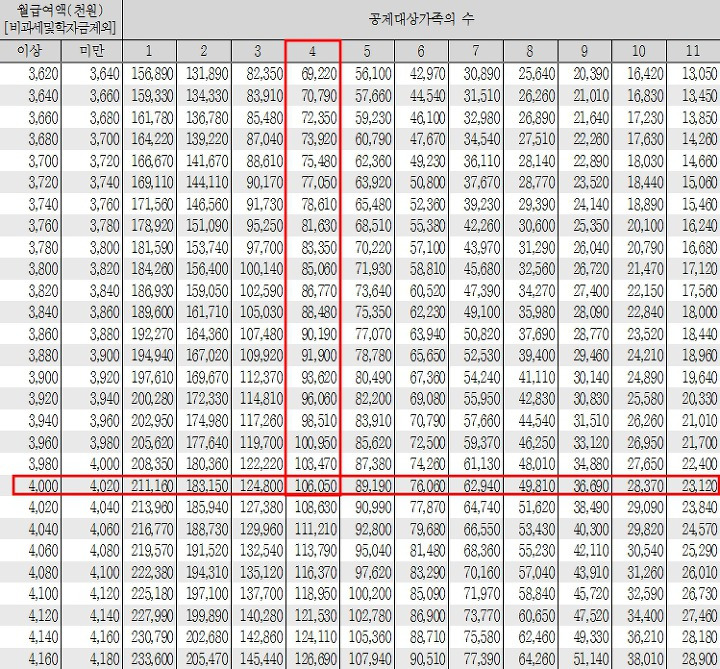The height and width of the screenshot is (669, 720).
Task: Select the value 117,260
Action: [x=259, y=421]
